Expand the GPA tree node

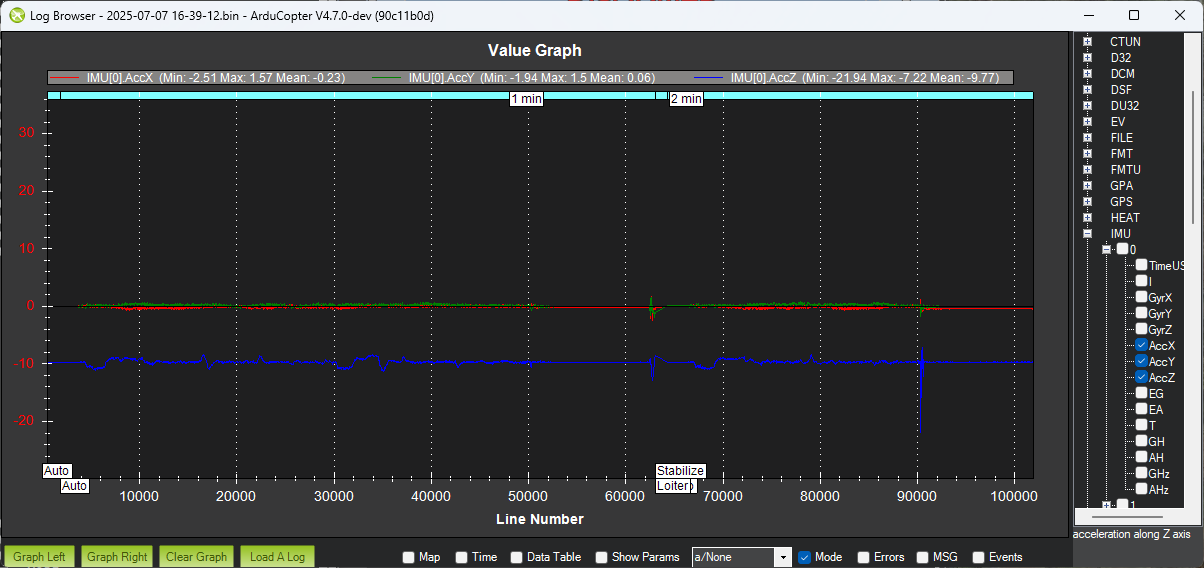coord(1087,186)
